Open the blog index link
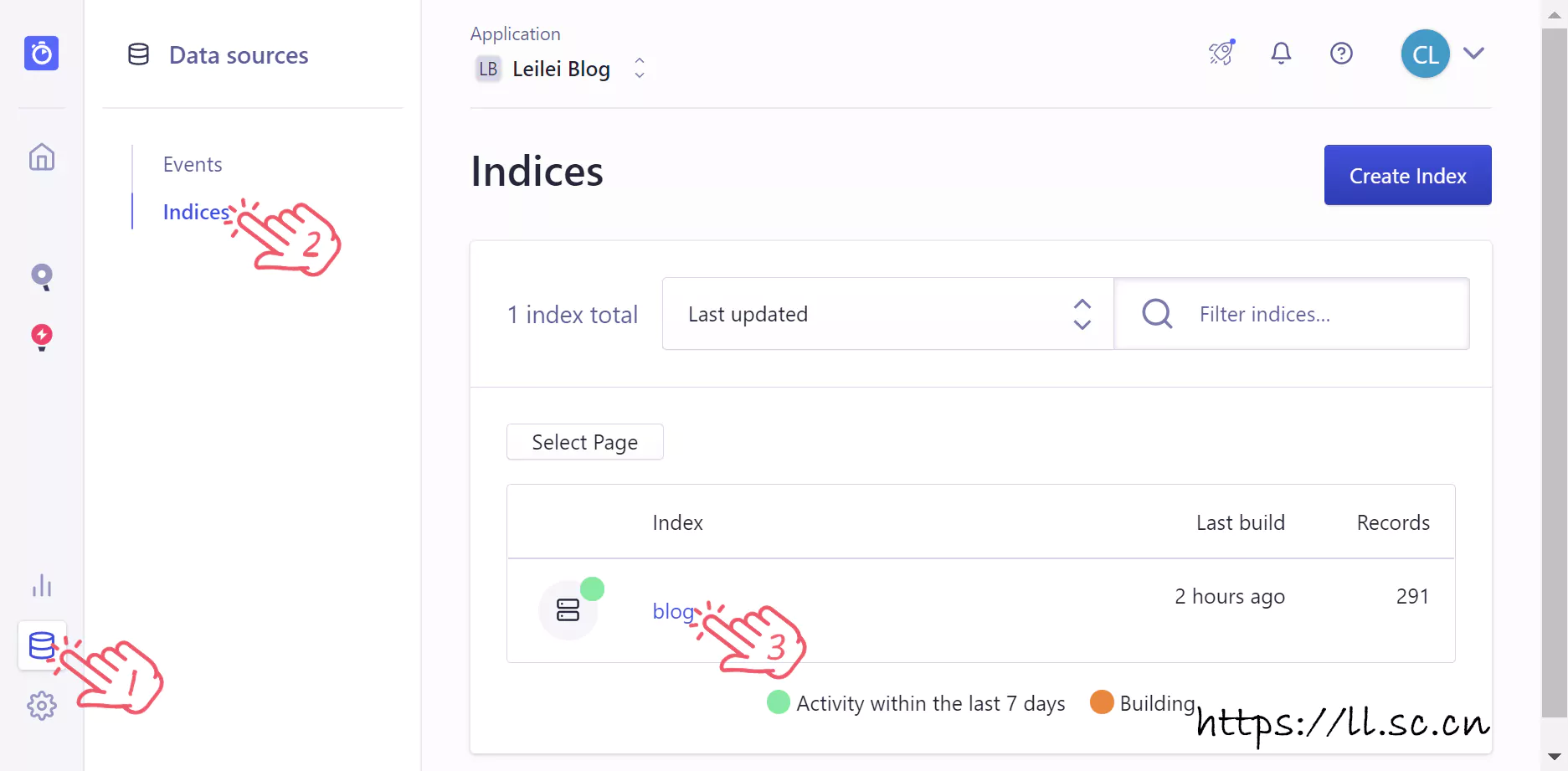1568x771 pixels. click(673, 611)
